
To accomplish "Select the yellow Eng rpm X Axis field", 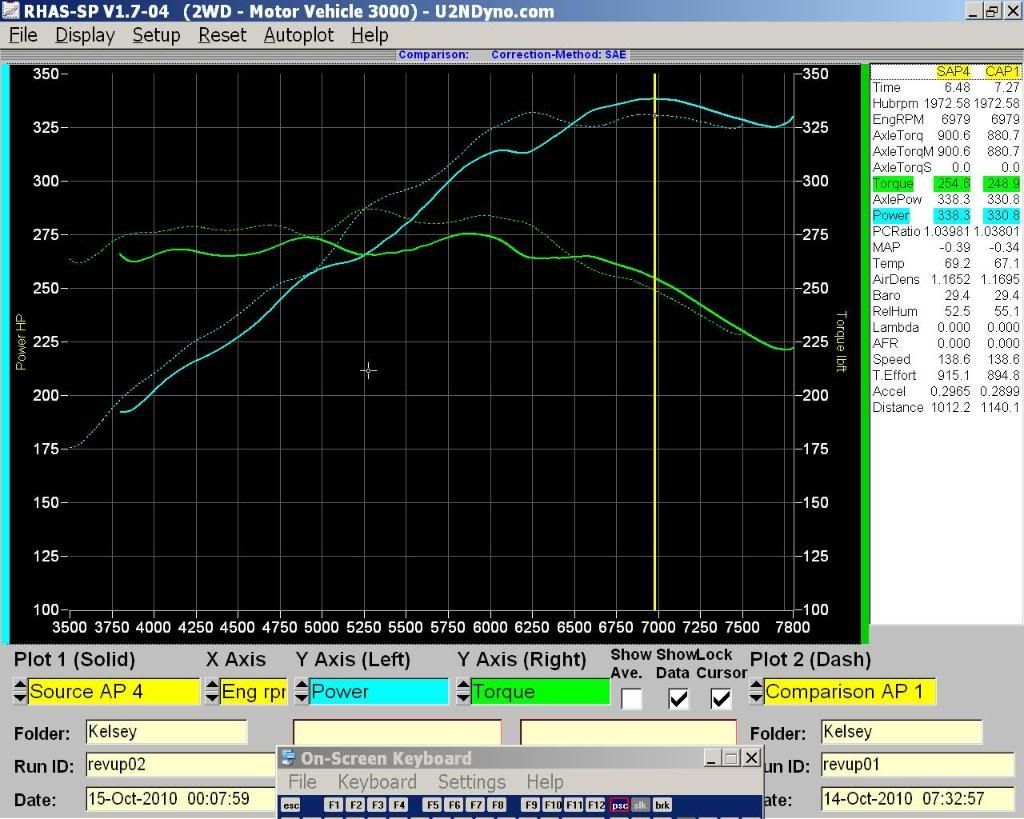I will coord(254,692).
